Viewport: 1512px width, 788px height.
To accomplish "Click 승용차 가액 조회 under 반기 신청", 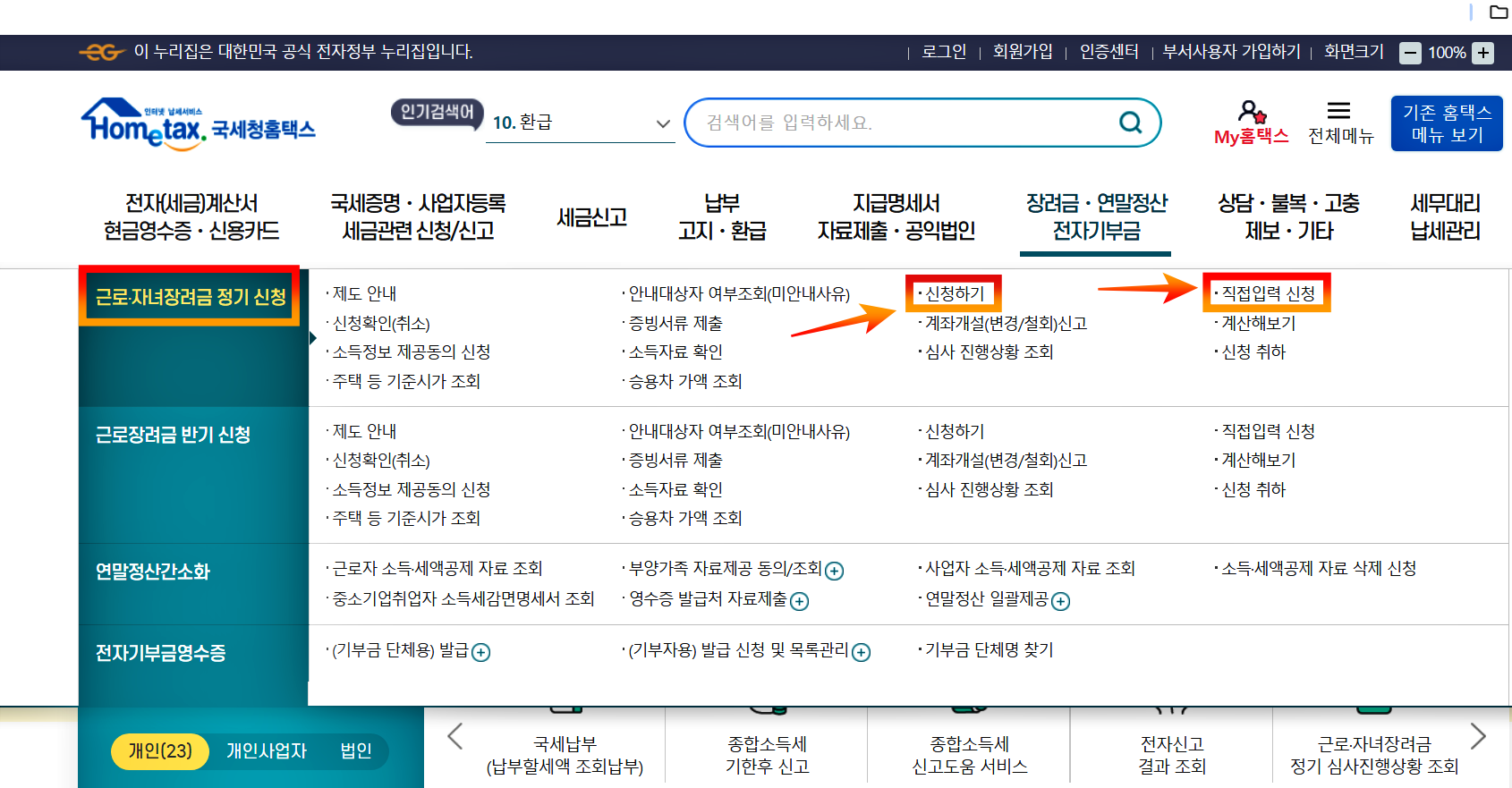I will click(x=685, y=518).
